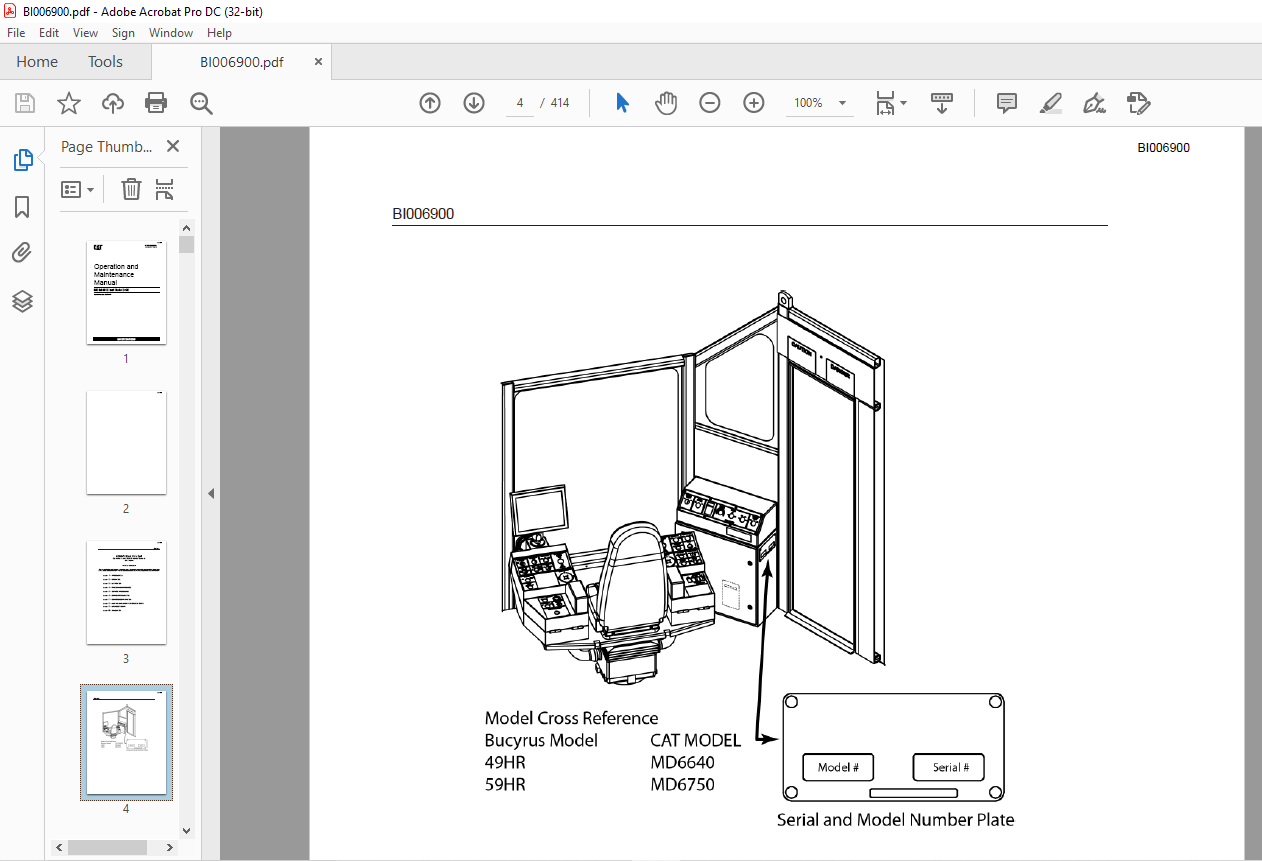
Task: Select the arrow Selection tool
Action: pyautogui.click(x=622, y=103)
